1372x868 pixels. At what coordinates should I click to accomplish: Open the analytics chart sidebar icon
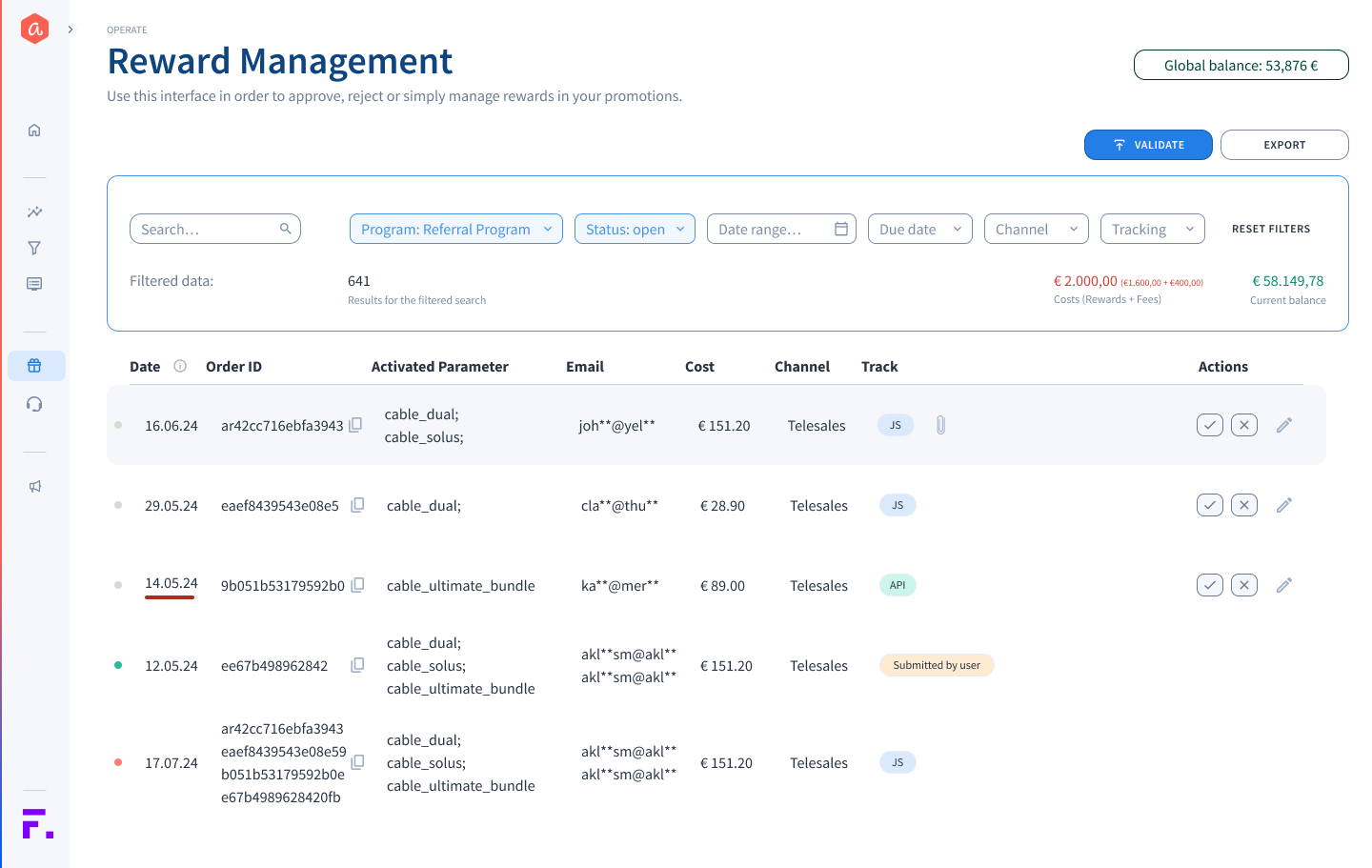click(x=34, y=212)
